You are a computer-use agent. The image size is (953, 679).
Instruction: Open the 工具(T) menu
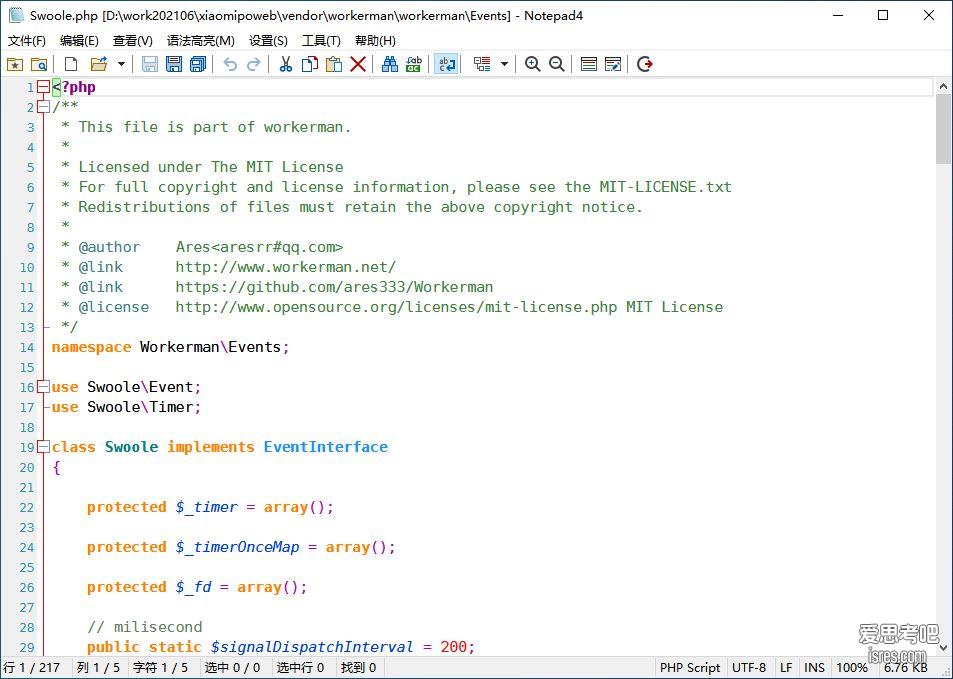click(321, 41)
